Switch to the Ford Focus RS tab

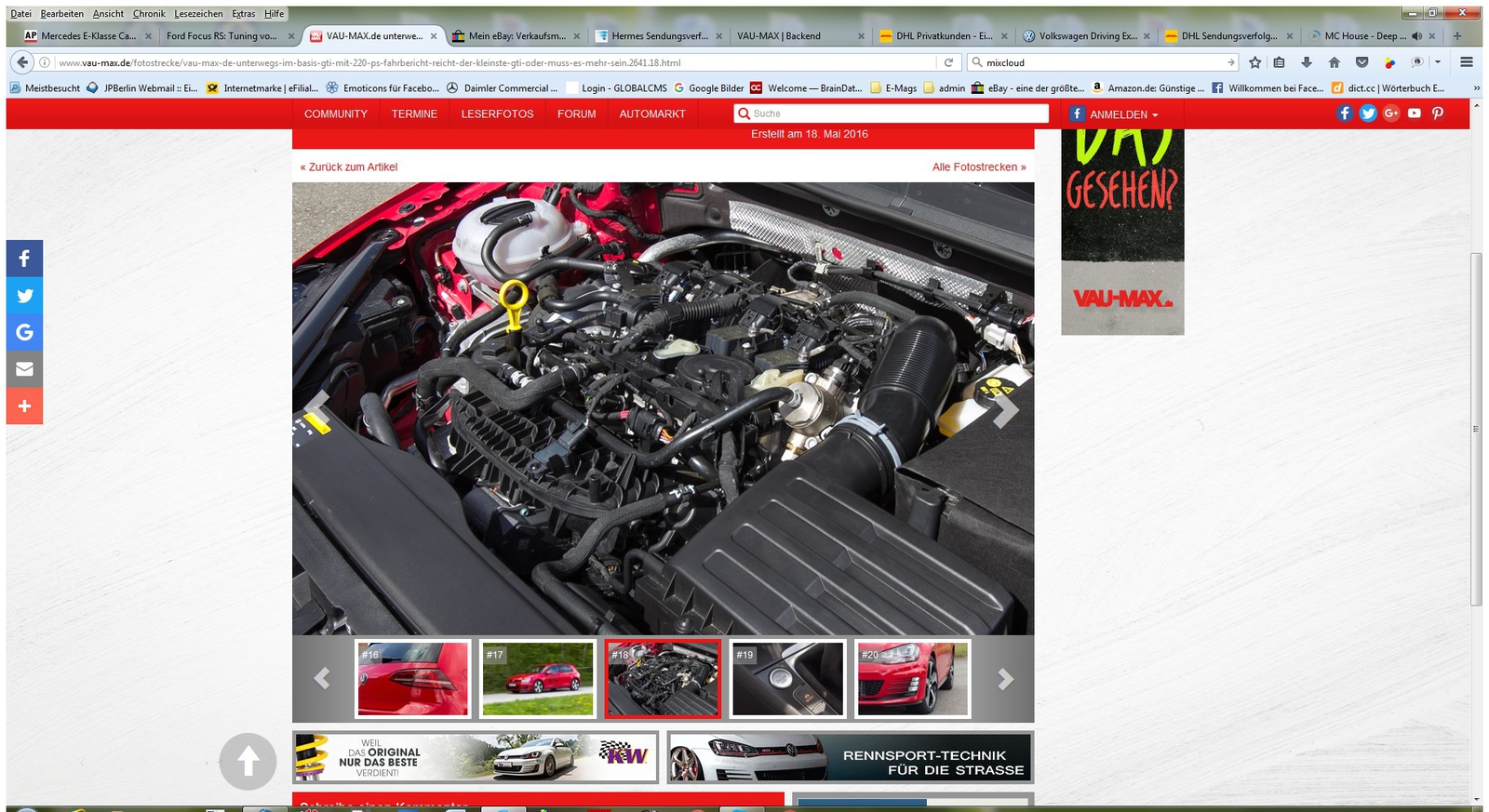pyautogui.click(x=221, y=36)
